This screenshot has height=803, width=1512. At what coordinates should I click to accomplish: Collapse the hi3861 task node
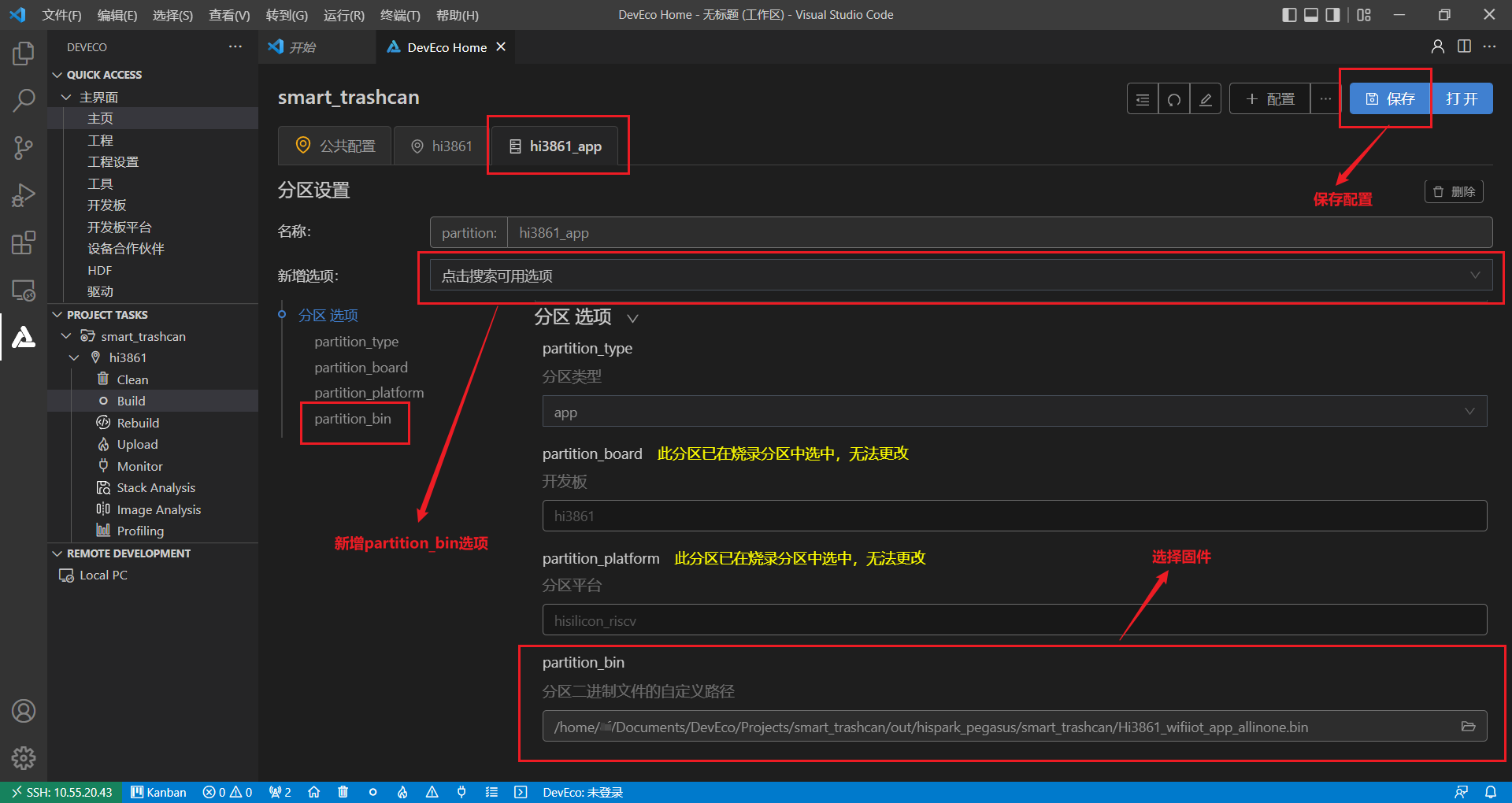point(75,357)
